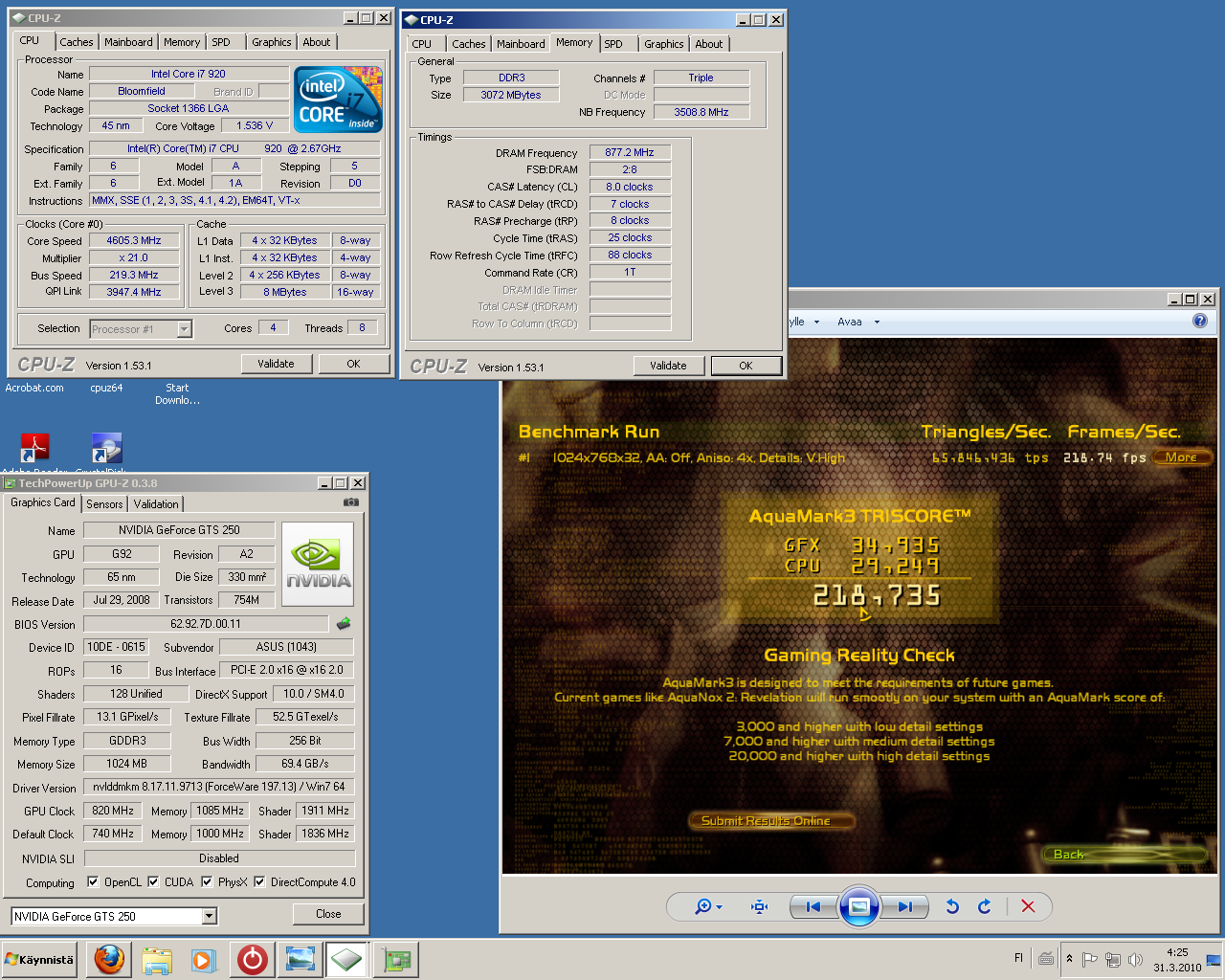Open the Avaa dropdown in photo viewer
Screen dimensions: 1225x980
(858, 322)
